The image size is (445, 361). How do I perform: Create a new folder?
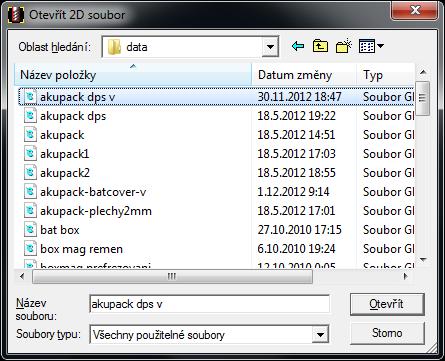point(344,46)
